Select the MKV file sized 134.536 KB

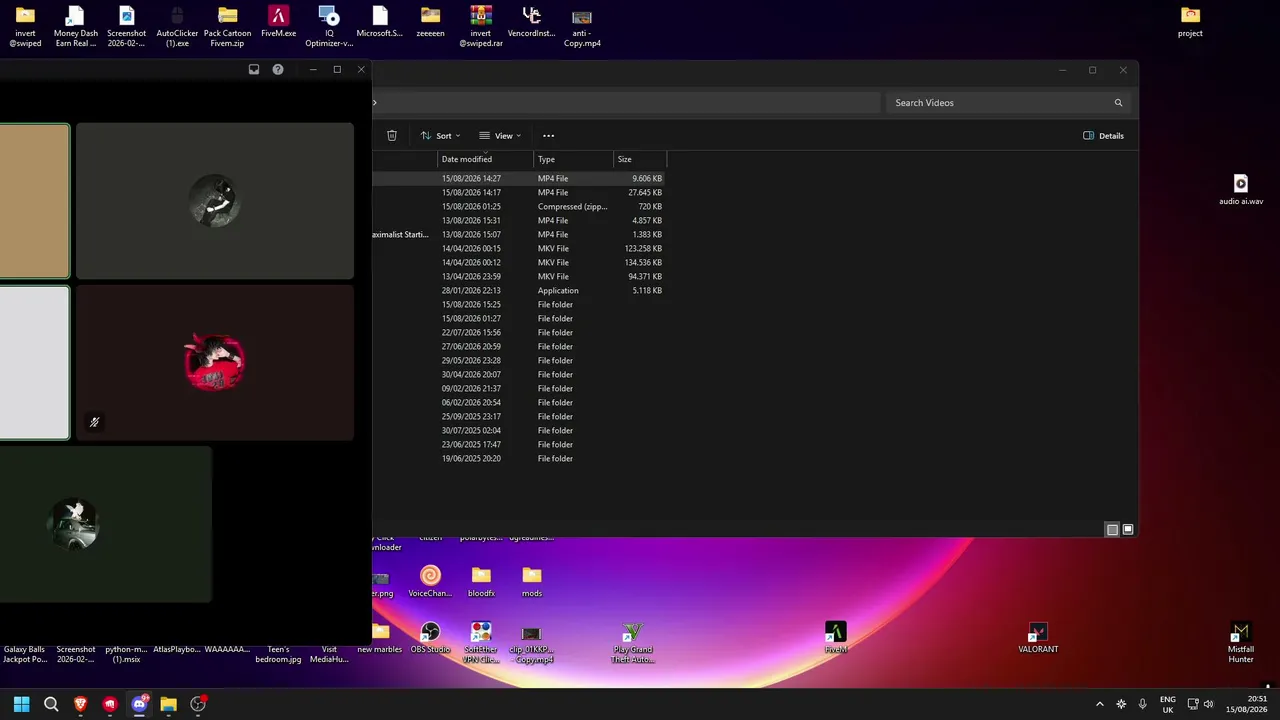pyautogui.click(x=518, y=262)
